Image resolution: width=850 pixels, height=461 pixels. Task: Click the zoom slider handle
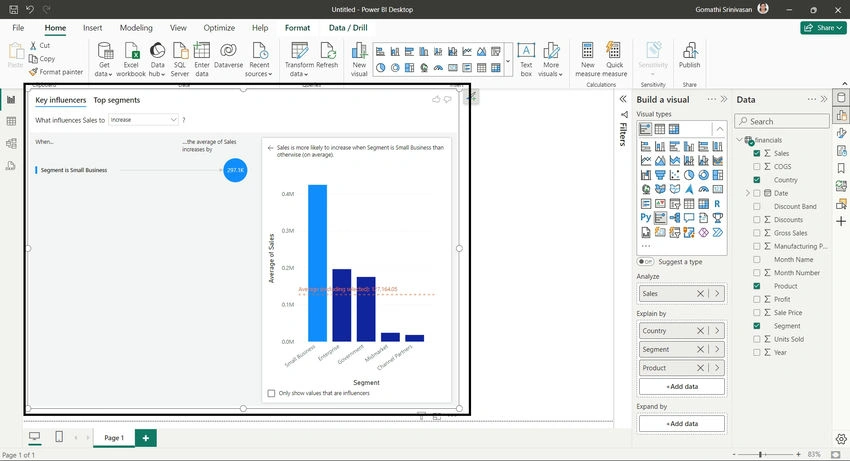click(x=761, y=454)
